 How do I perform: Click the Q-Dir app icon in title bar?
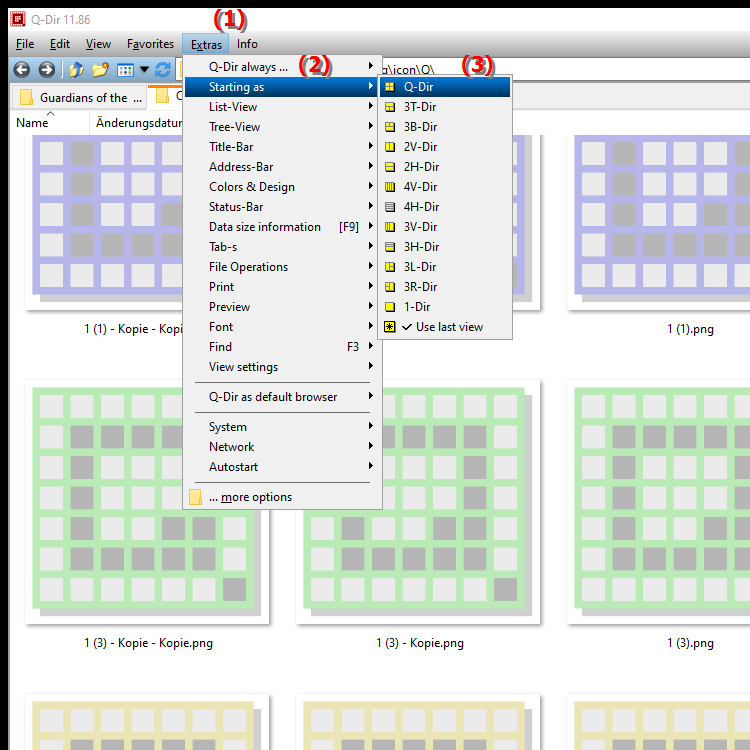pyautogui.click(x=18, y=19)
